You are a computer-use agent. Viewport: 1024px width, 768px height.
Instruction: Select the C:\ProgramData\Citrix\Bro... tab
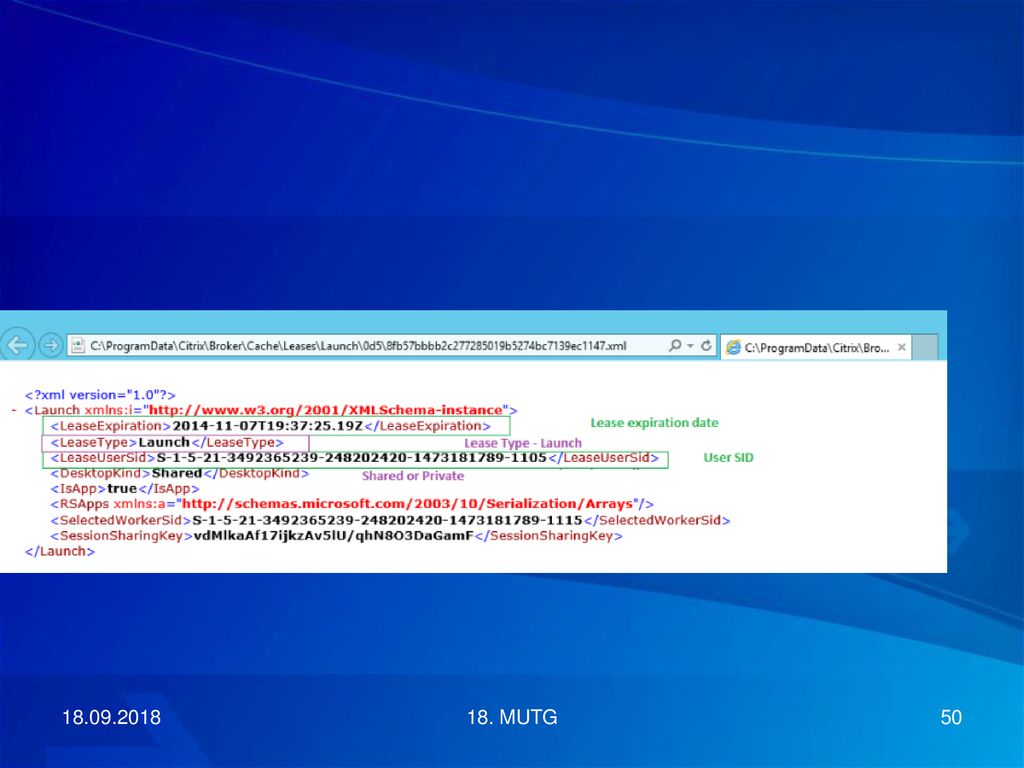pyautogui.click(x=816, y=347)
